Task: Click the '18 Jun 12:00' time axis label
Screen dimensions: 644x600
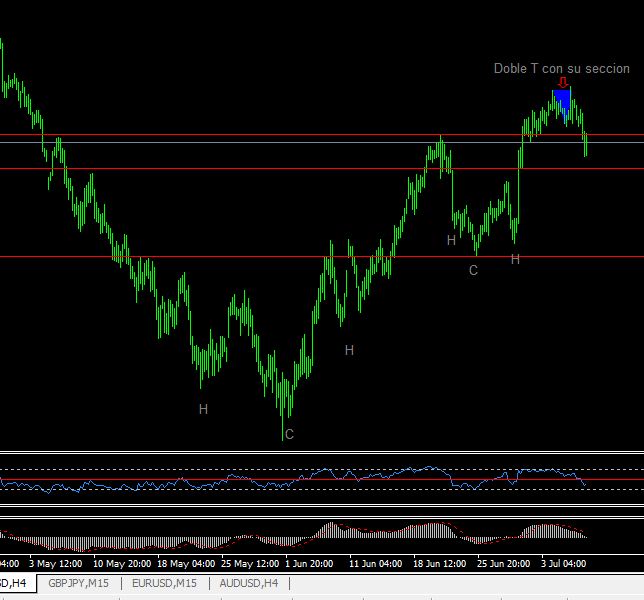Action: click(x=440, y=564)
